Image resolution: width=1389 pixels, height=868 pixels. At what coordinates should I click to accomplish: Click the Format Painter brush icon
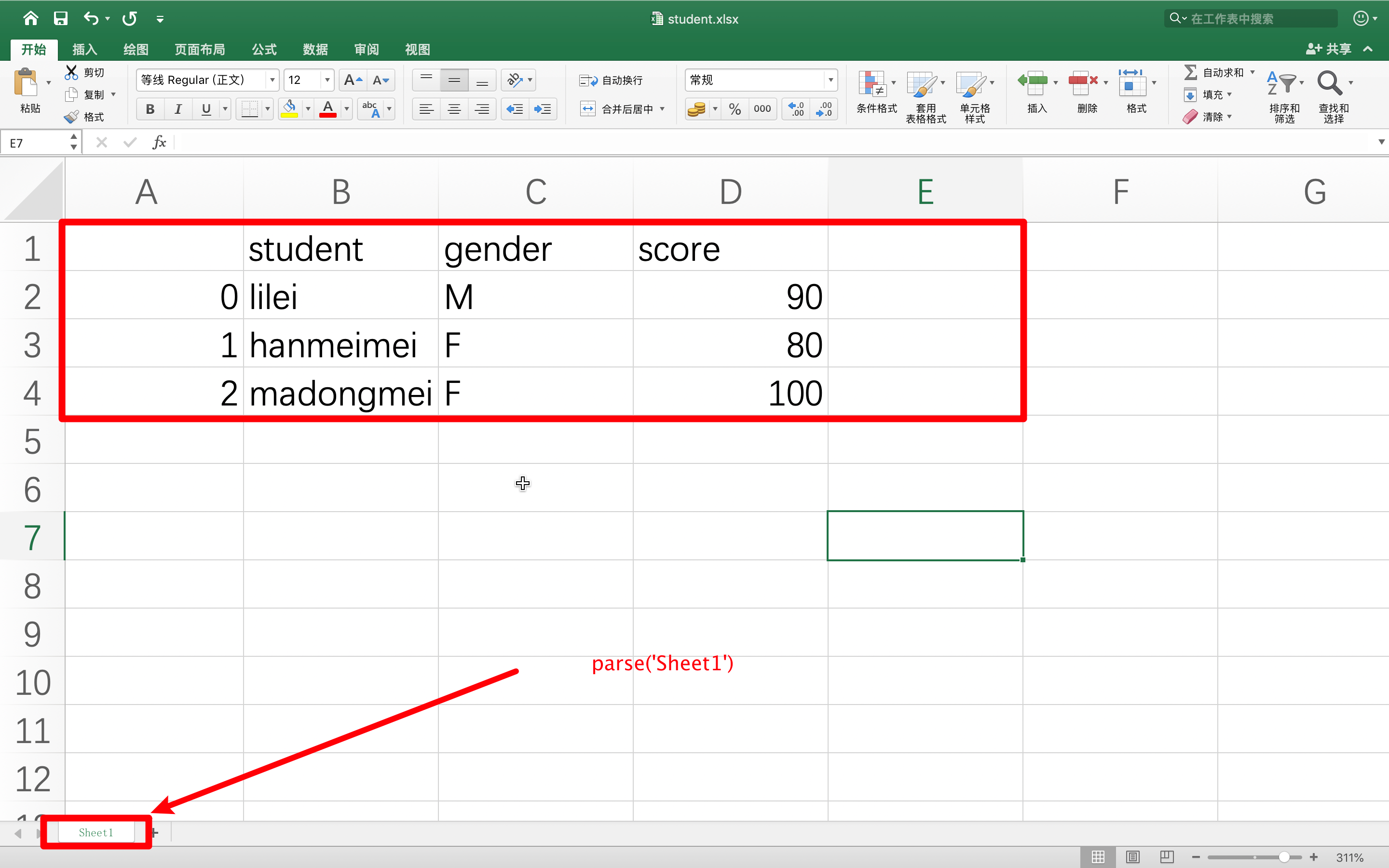[71, 117]
